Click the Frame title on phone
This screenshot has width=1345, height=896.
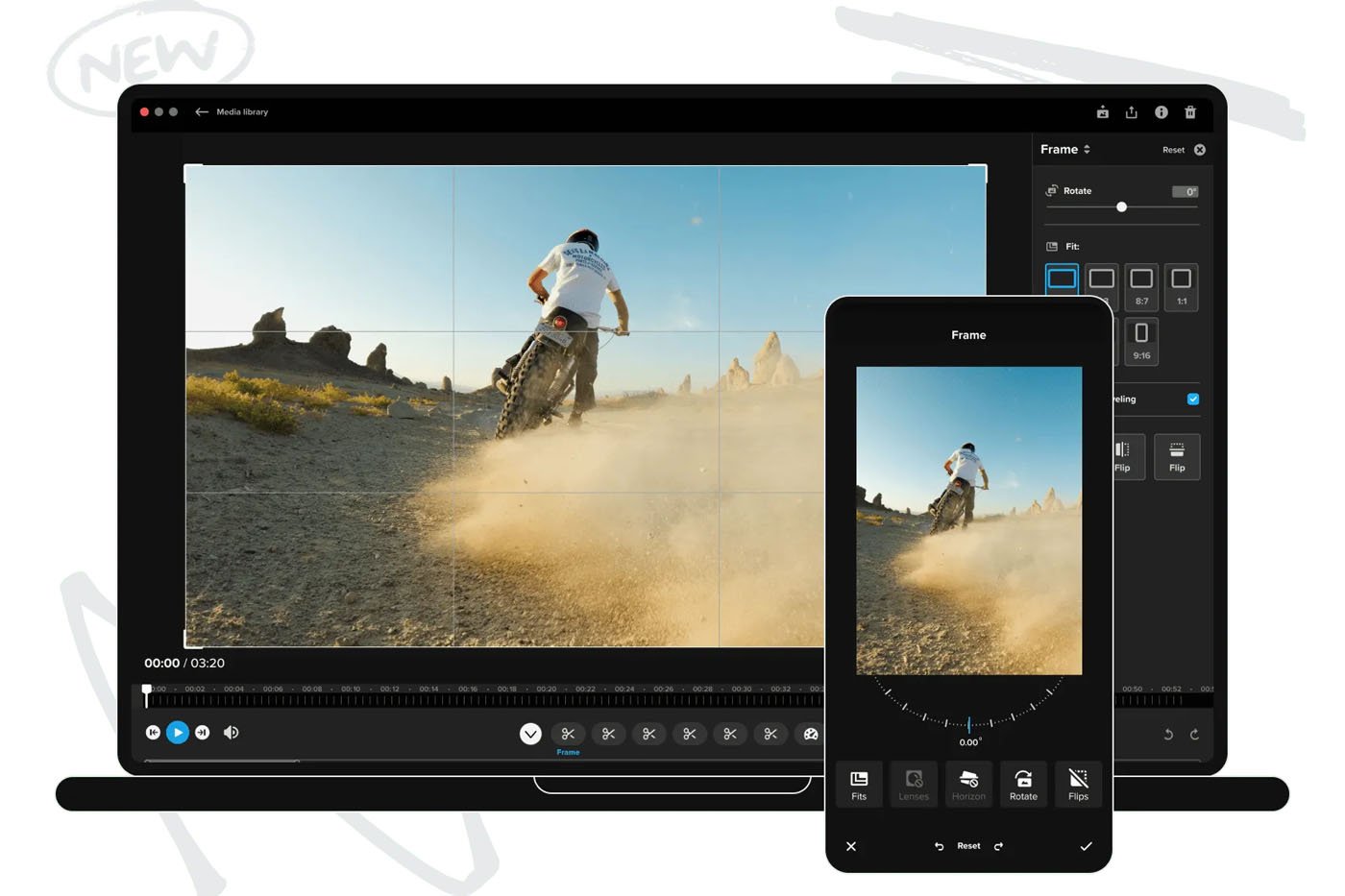968,335
